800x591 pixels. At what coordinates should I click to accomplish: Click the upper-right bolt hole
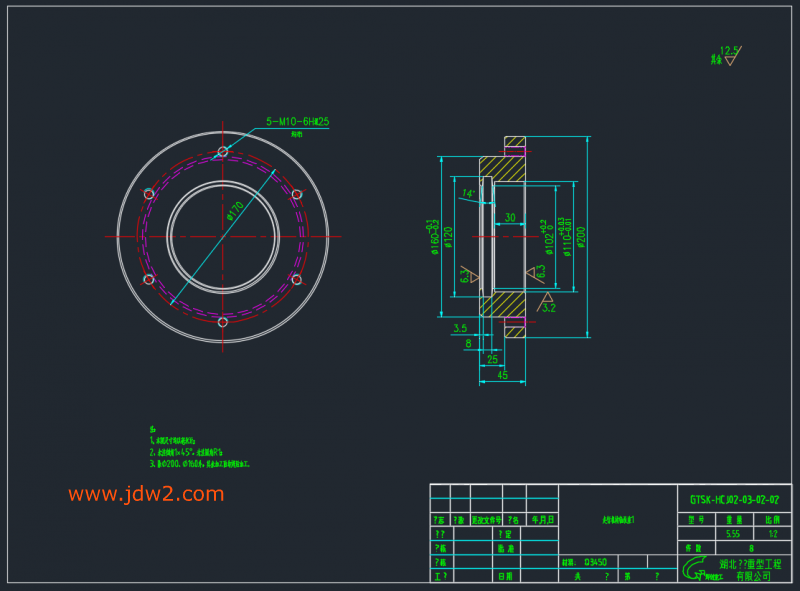[297, 194]
